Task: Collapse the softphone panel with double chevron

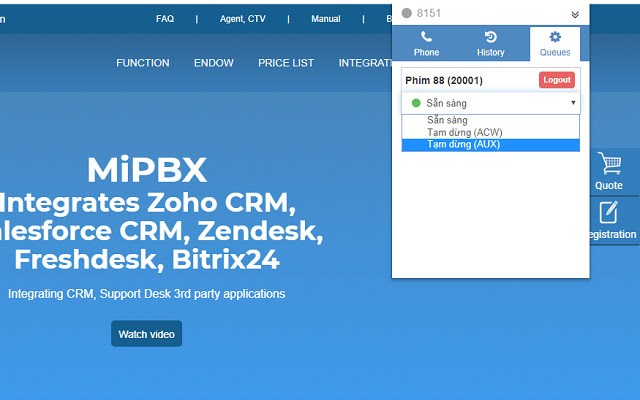Action: pos(575,15)
